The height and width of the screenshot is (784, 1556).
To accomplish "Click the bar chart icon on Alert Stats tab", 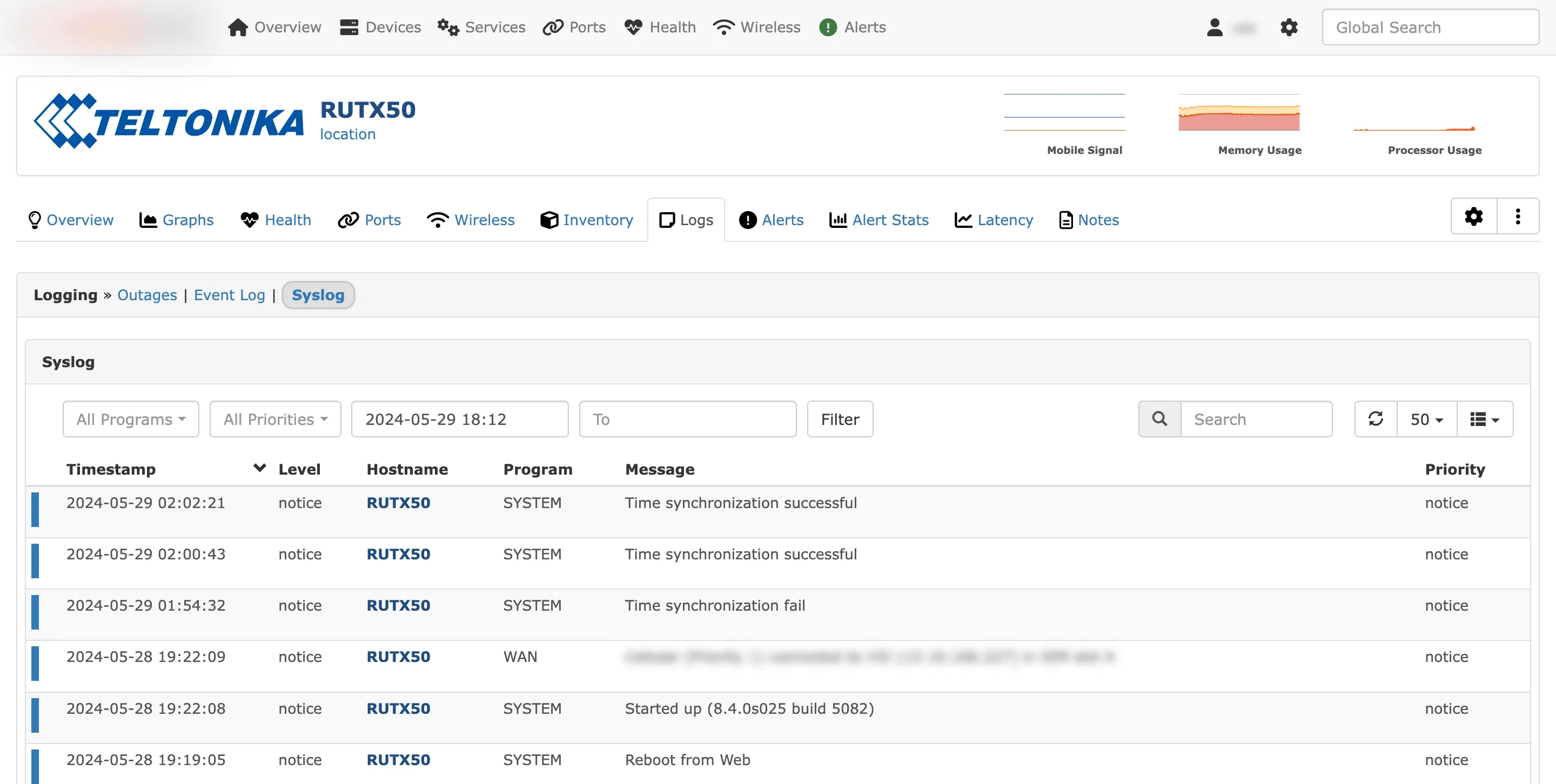I will [x=838, y=220].
